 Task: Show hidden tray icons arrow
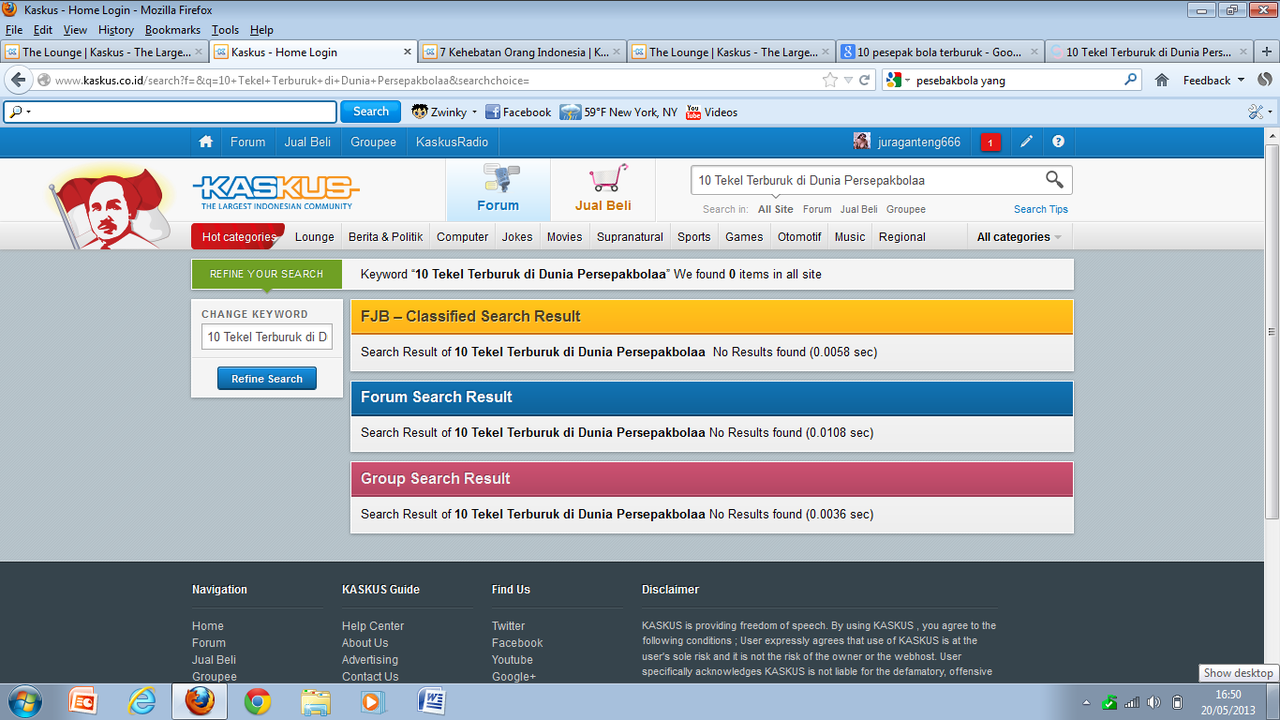coord(1087,702)
